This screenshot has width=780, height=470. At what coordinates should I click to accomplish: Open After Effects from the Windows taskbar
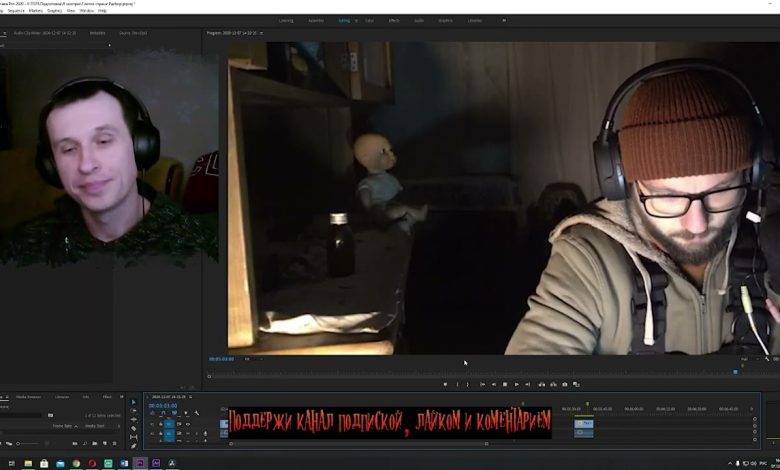click(x=156, y=463)
